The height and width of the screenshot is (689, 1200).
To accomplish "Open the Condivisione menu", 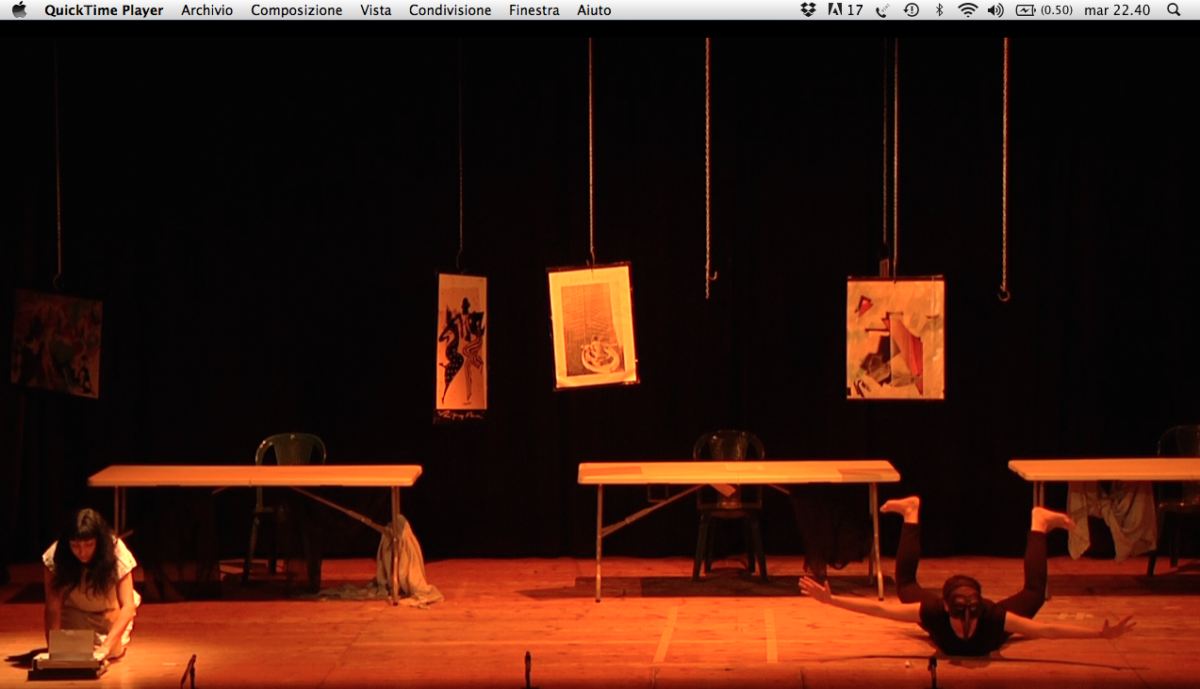I will point(450,10).
